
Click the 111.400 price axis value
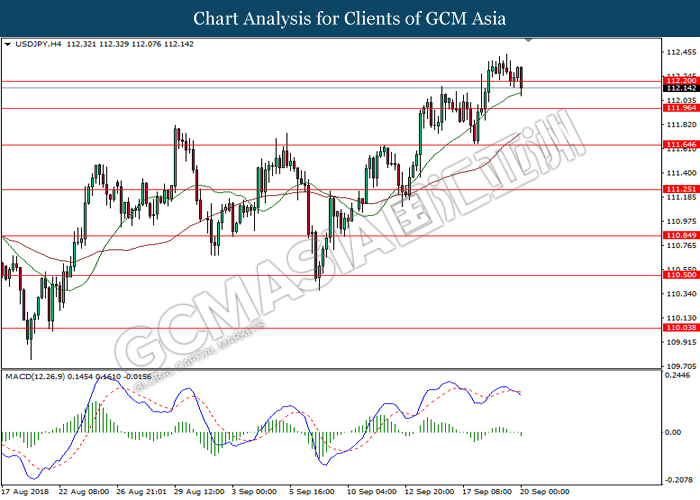pos(681,173)
